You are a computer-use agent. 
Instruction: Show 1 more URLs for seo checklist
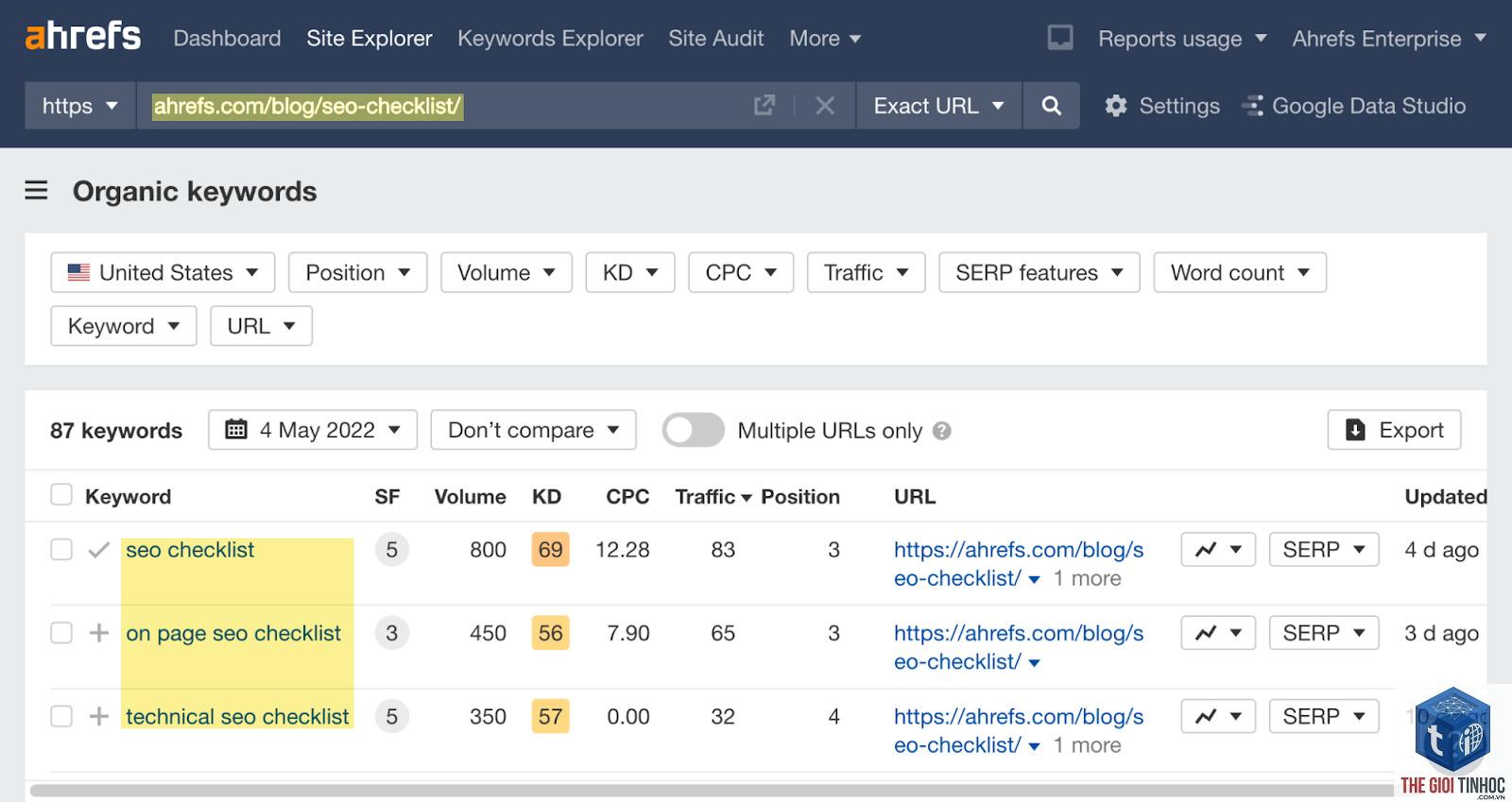[1087, 578]
